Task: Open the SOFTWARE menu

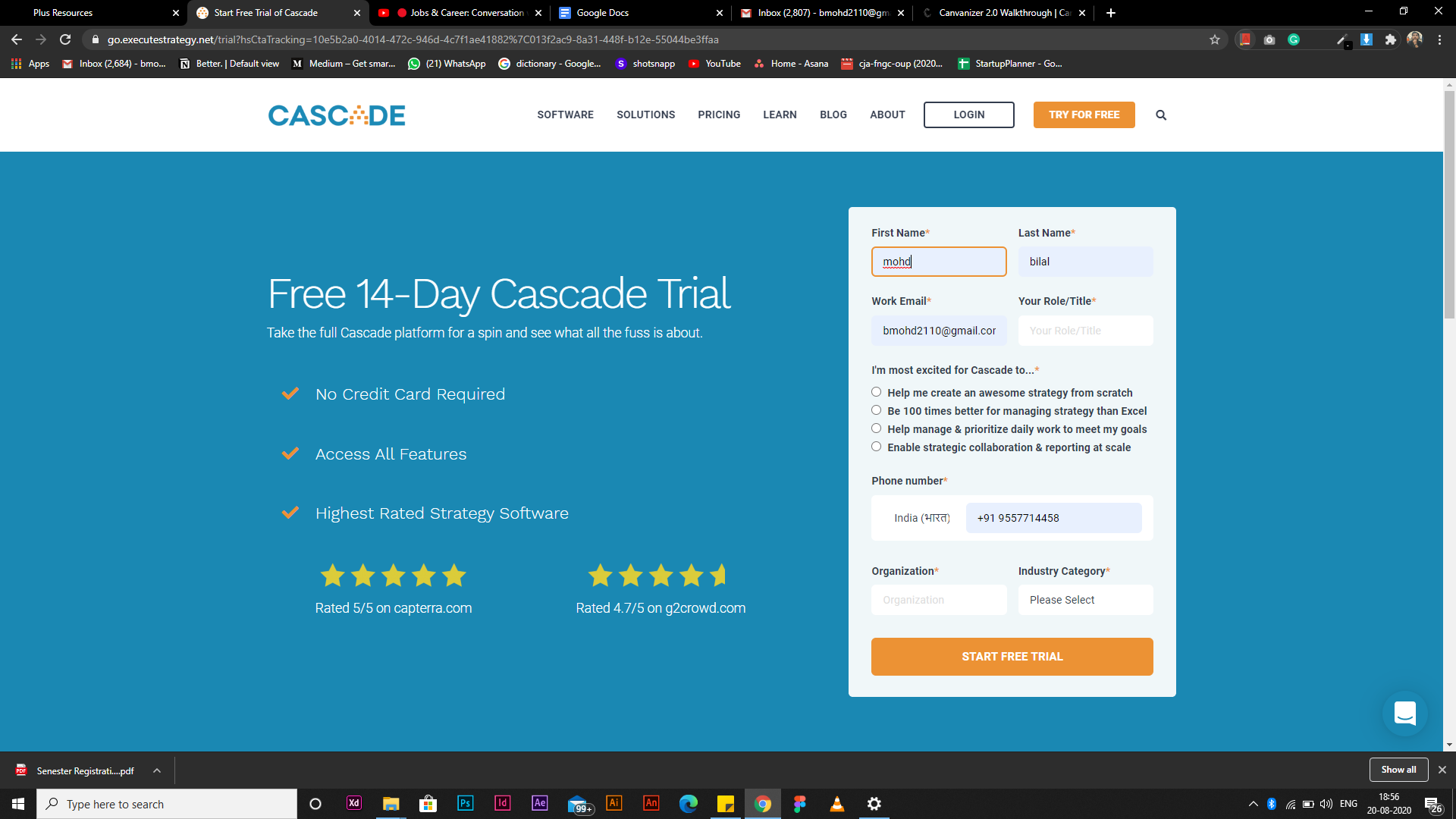Action: pyautogui.click(x=565, y=115)
